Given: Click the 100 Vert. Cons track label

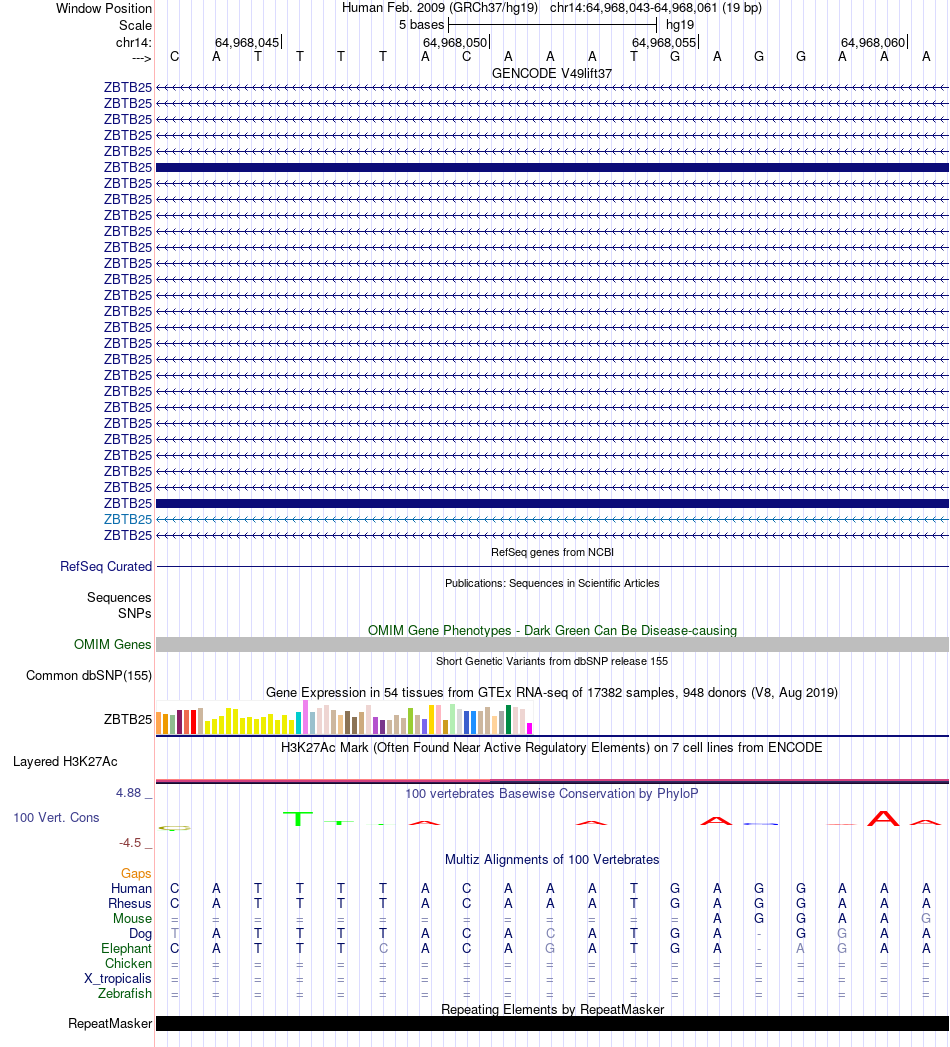Looking at the screenshot, I should 56,817.
